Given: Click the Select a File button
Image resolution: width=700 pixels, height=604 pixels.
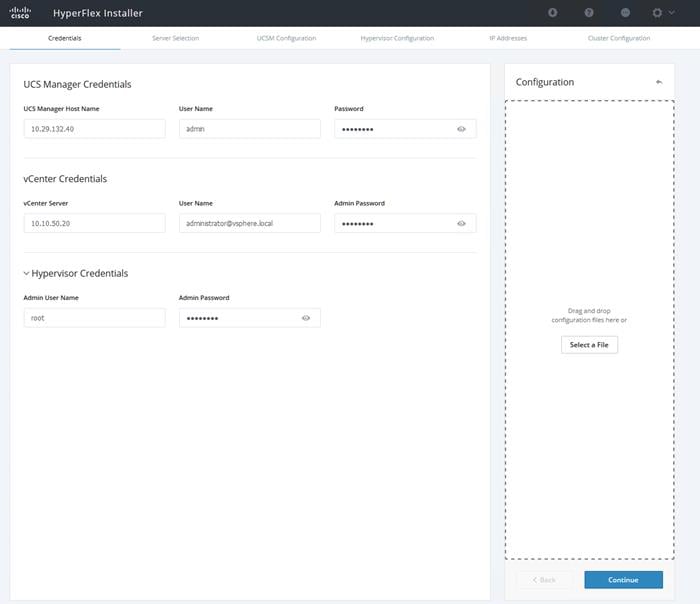Looking at the screenshot, I should pyautogui.click(x=589, y=345).
